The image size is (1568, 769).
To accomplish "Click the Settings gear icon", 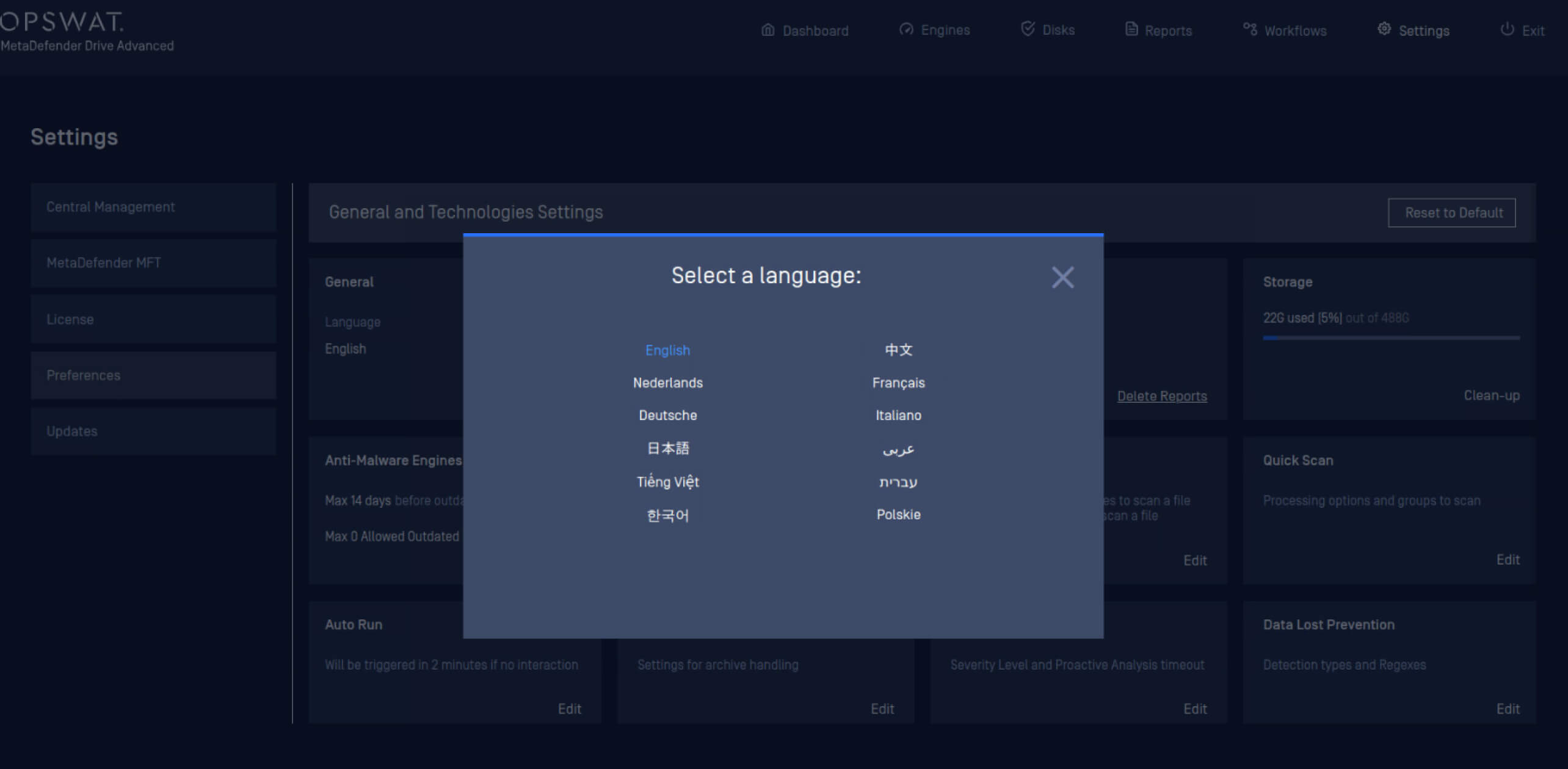I will click(1384, 28).
